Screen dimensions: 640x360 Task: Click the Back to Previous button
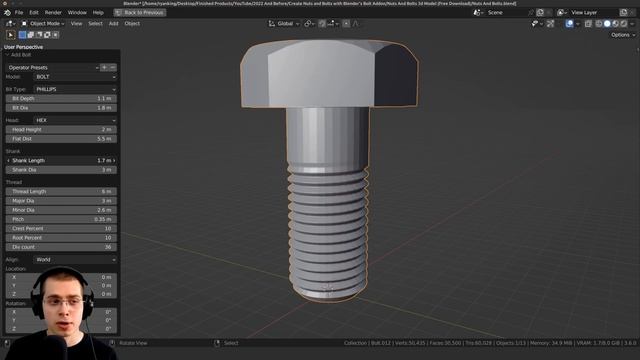click(x=140, y=13)
